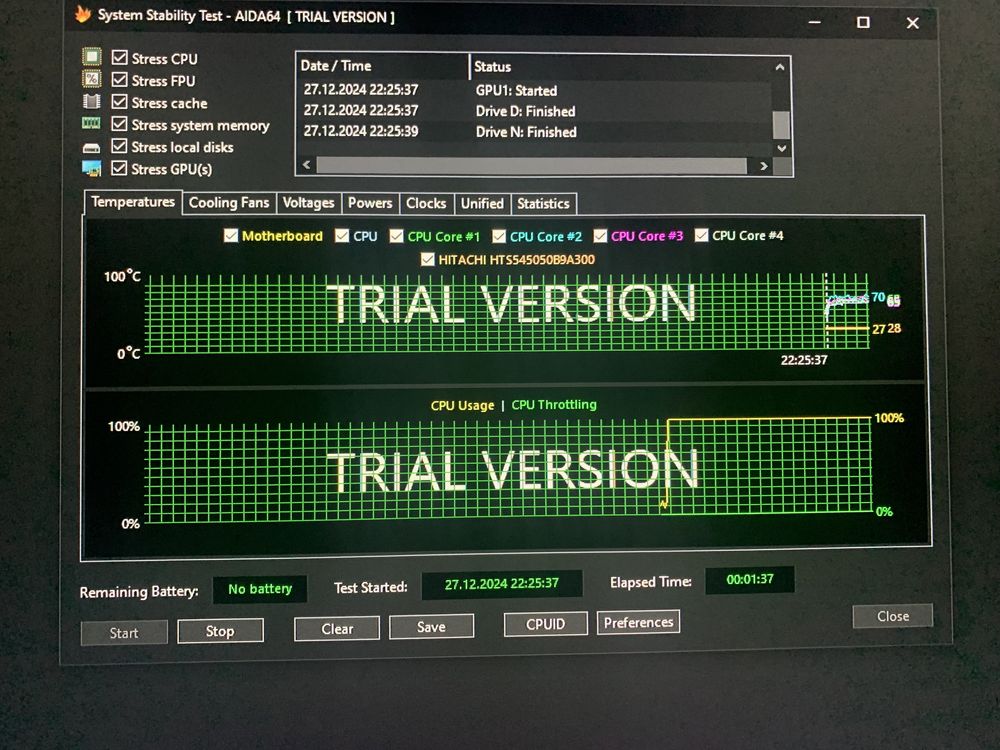Click the log scroll left arrow
1000x750 pixels.
click(x=307, y=165)
